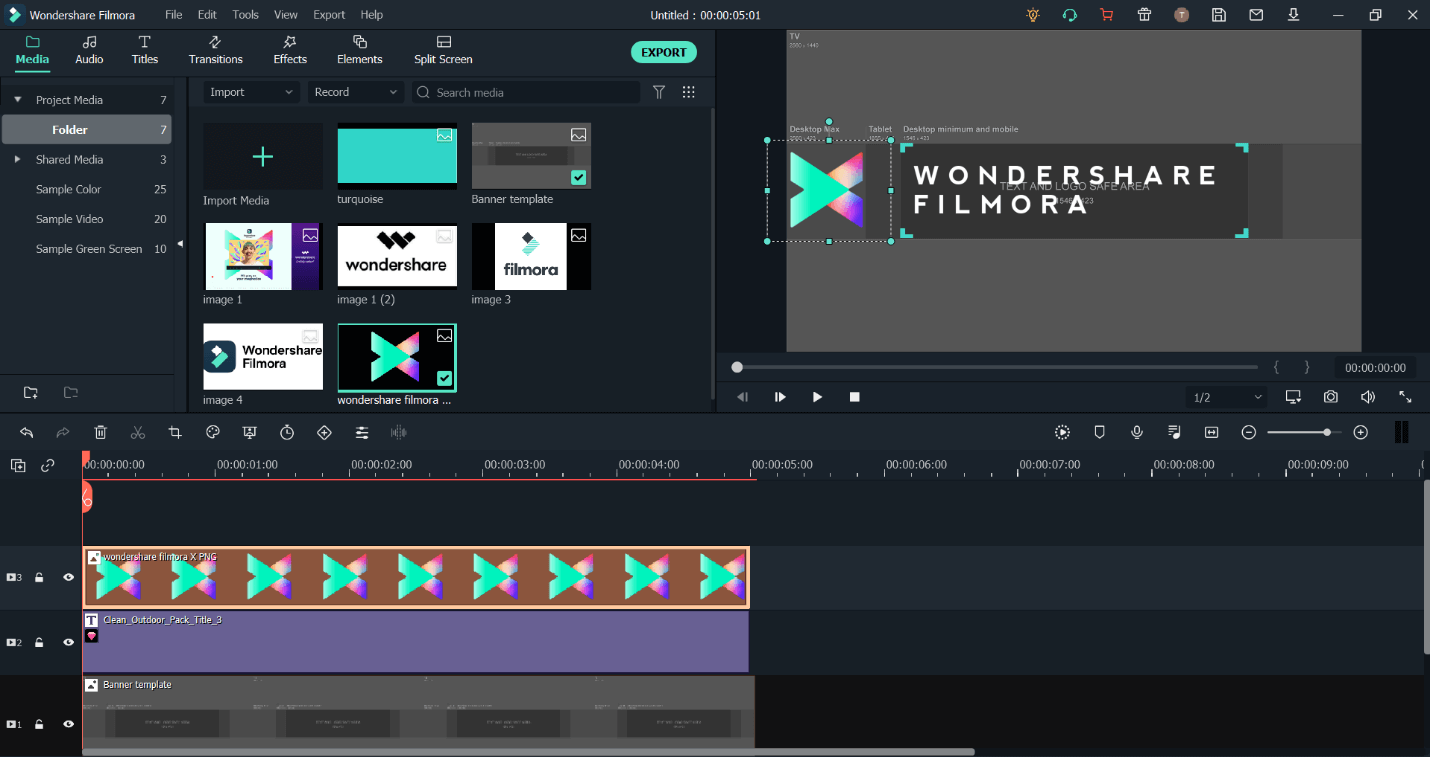Collapse the Project Media tree

tap(17, 100)
